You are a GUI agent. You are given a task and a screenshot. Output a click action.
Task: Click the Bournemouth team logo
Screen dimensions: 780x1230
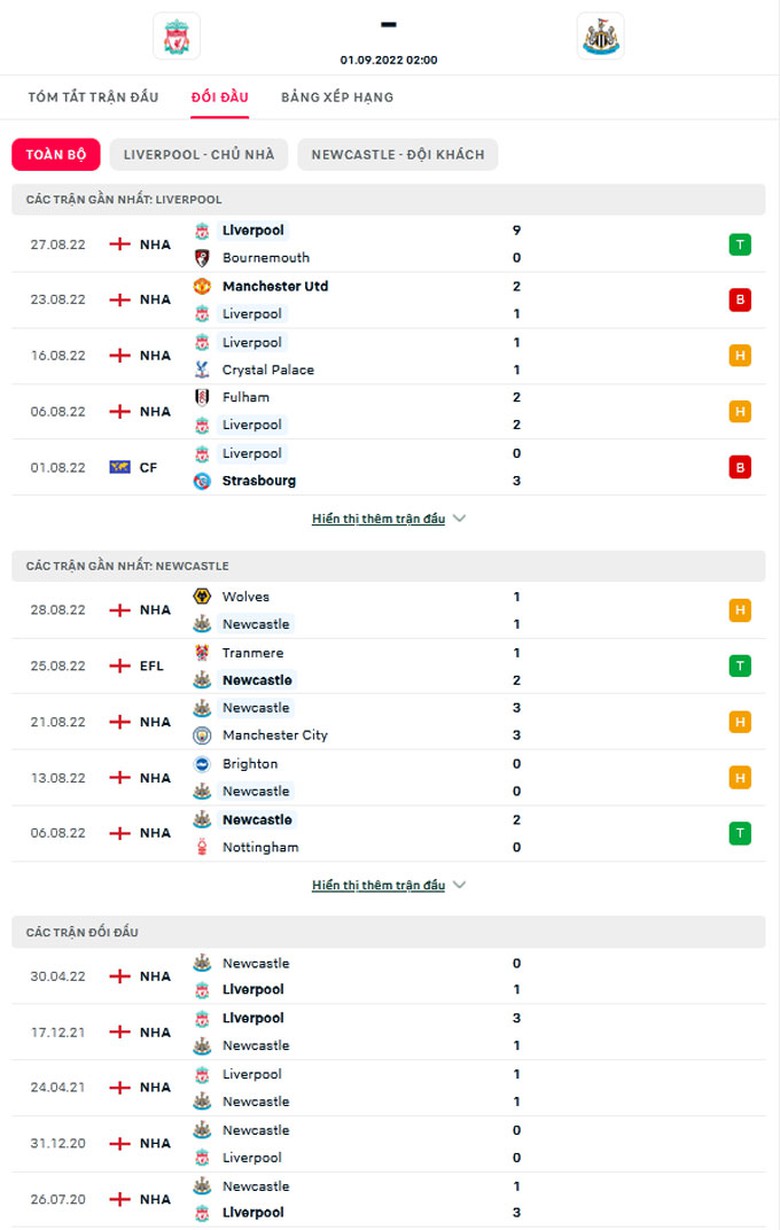click(x=202, y=258)
